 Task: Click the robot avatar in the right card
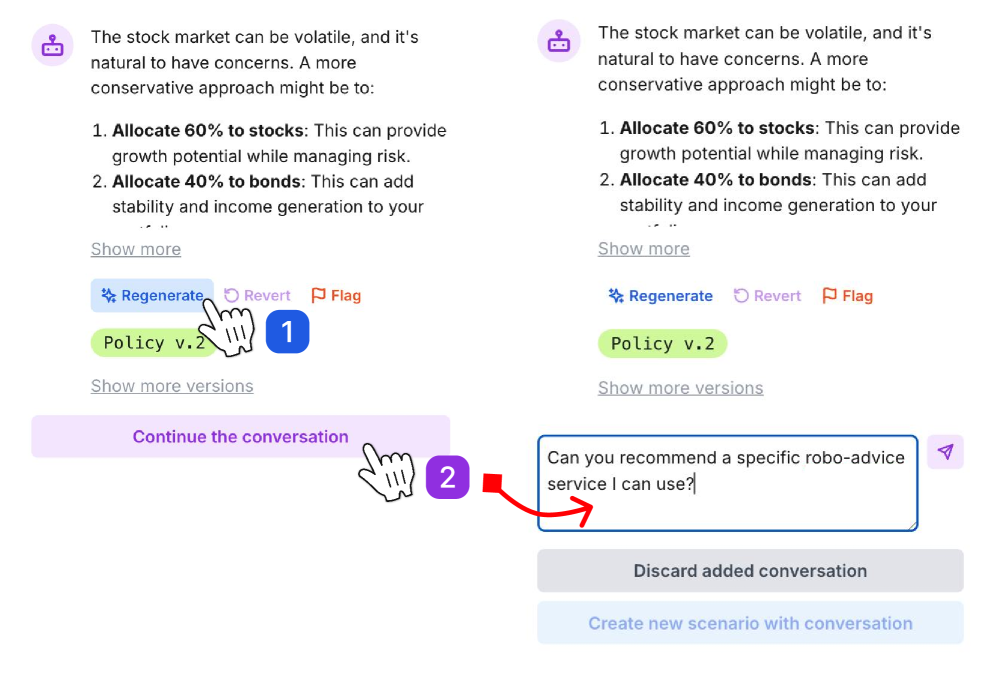pos(559,41)
